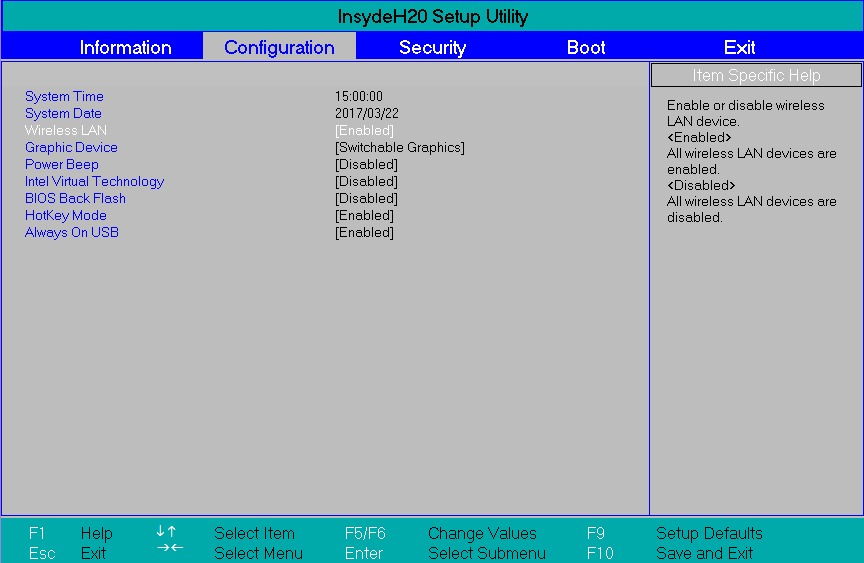
Task: Select the HotKey Mode setting label
Action: click(x=66, y=215)
